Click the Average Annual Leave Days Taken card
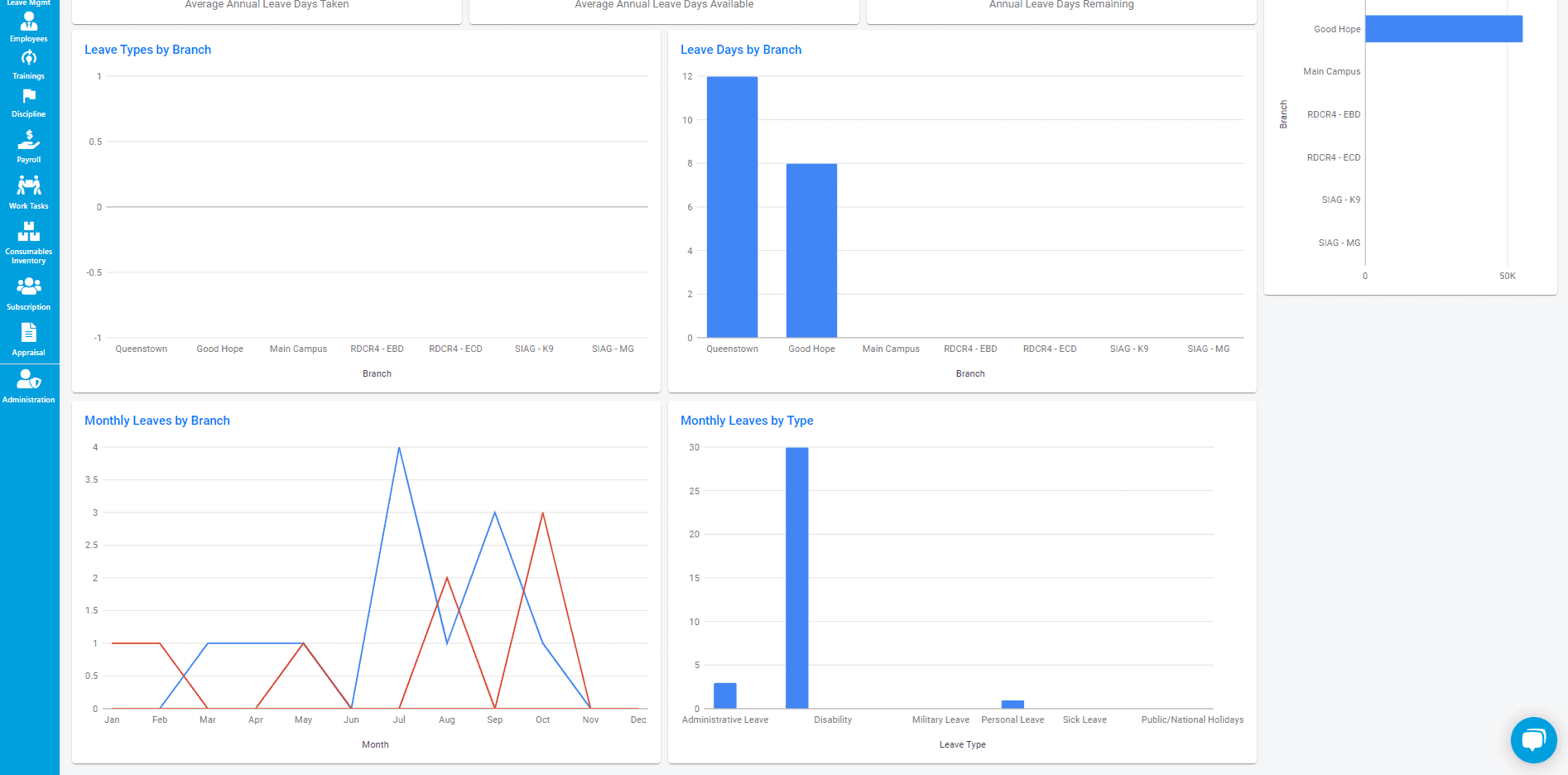The image size is (1568, 775). pyautogui.click(x=267, y=6)
